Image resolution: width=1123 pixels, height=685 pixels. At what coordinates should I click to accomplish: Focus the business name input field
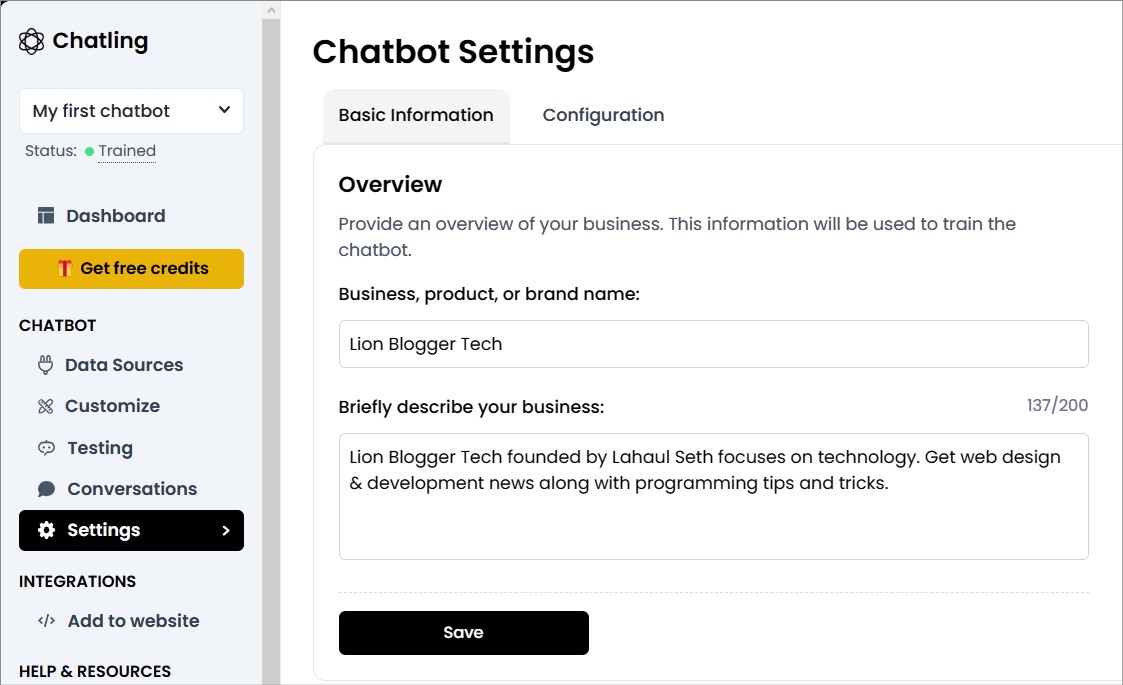point(713,344)
